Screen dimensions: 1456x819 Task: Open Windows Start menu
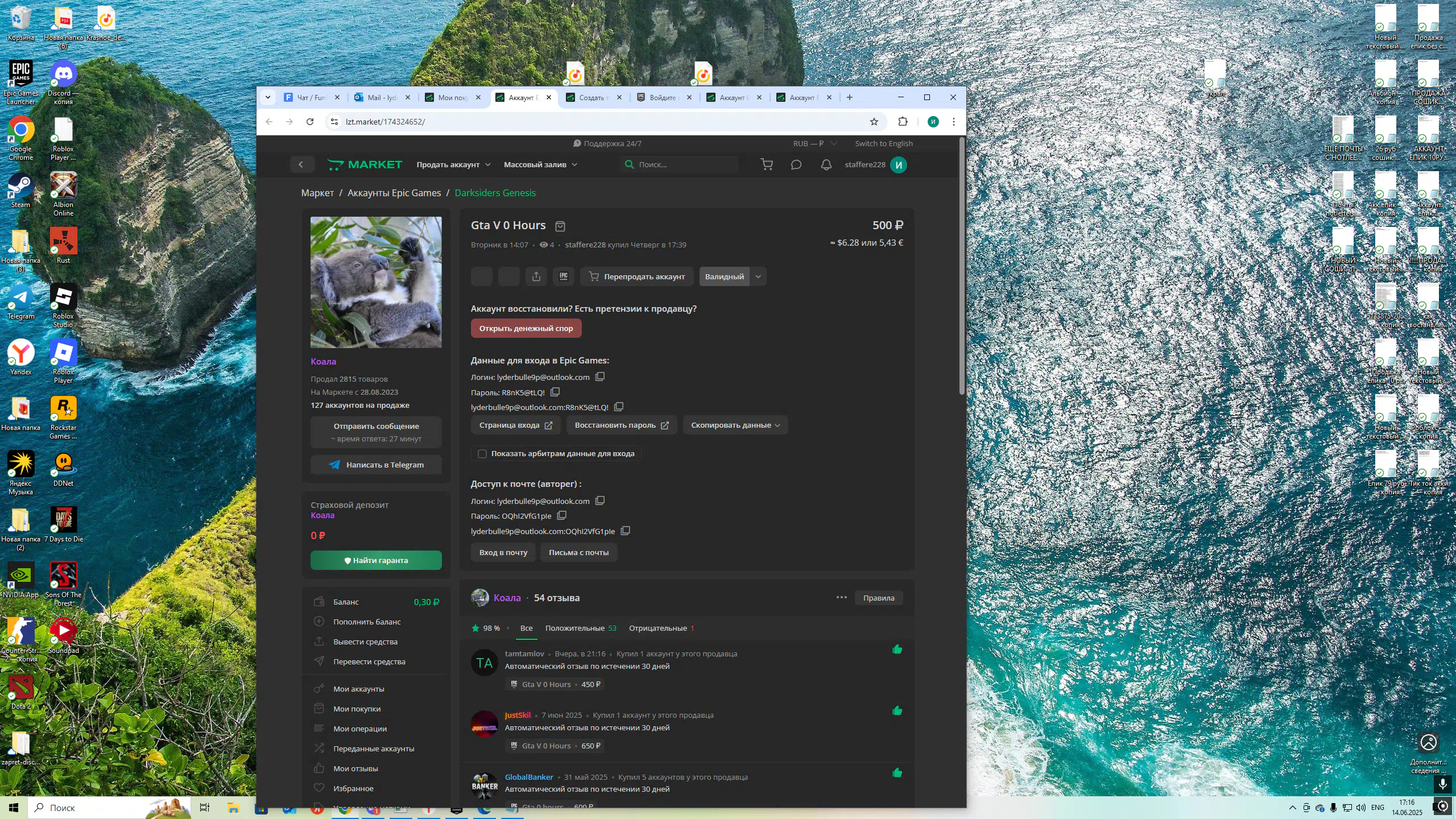(x=14, y=808)
